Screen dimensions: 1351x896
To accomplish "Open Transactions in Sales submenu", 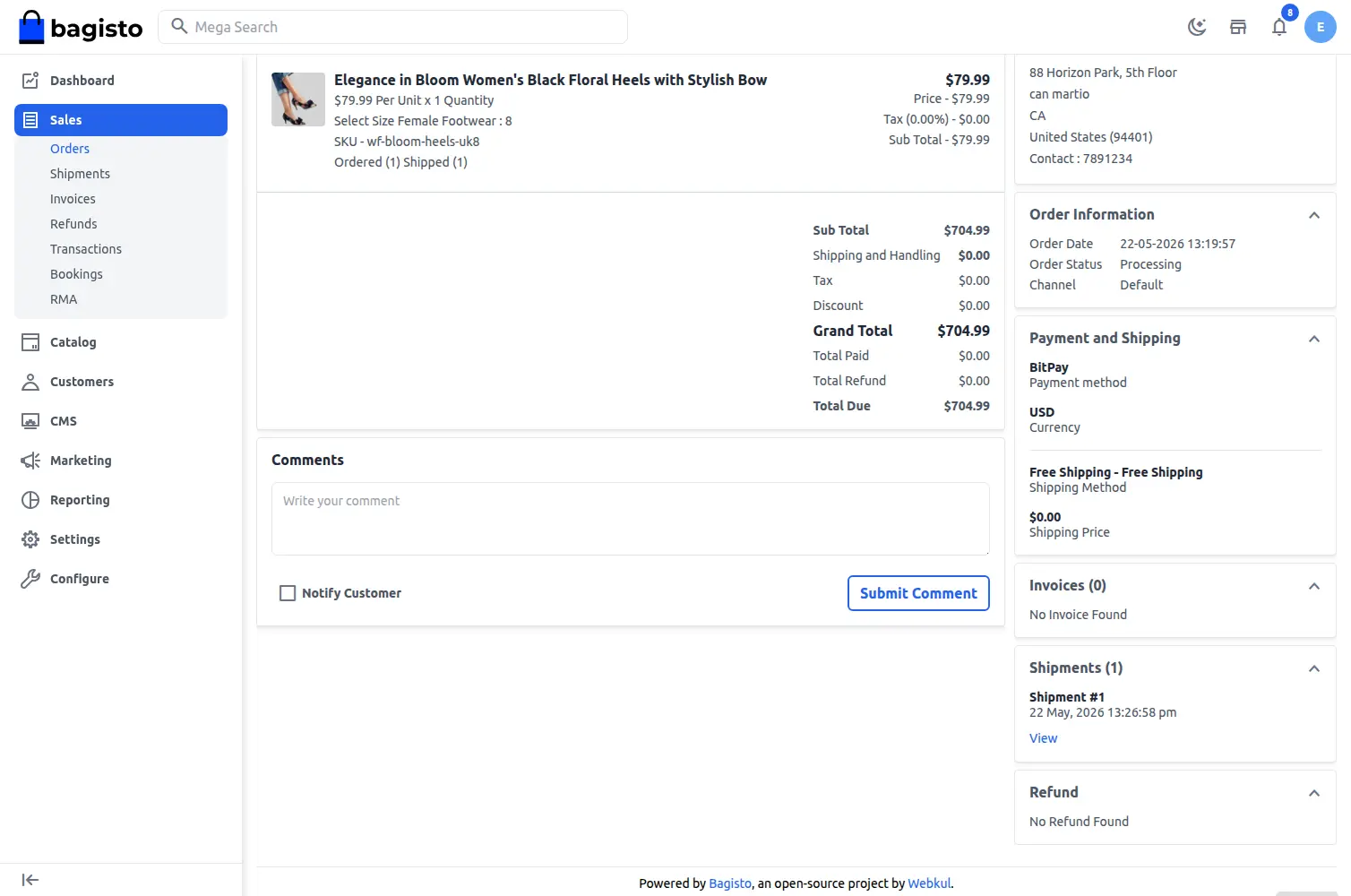I will [86, 249].
